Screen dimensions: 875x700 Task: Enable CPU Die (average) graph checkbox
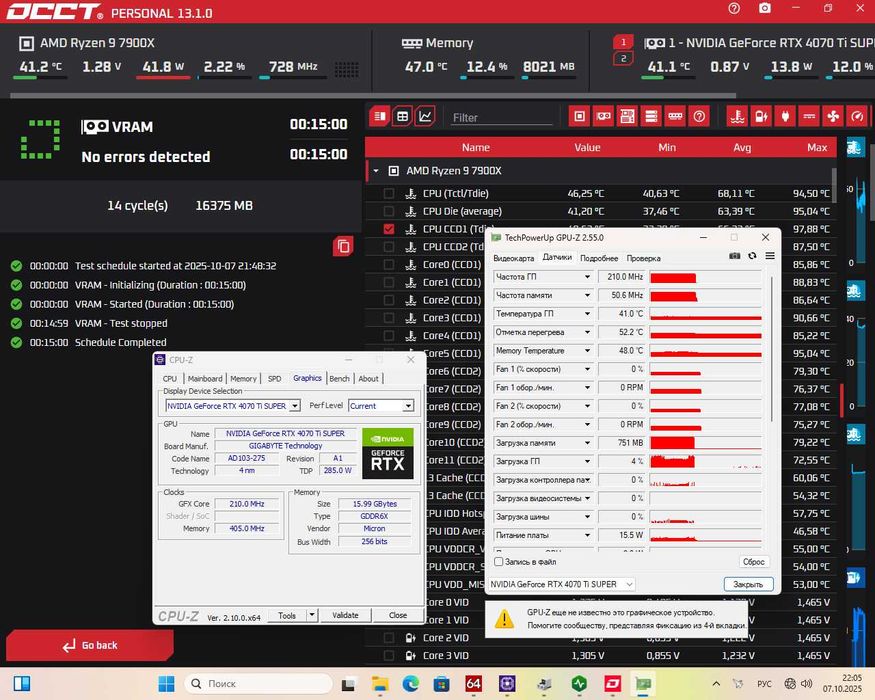tap(388, 212)
